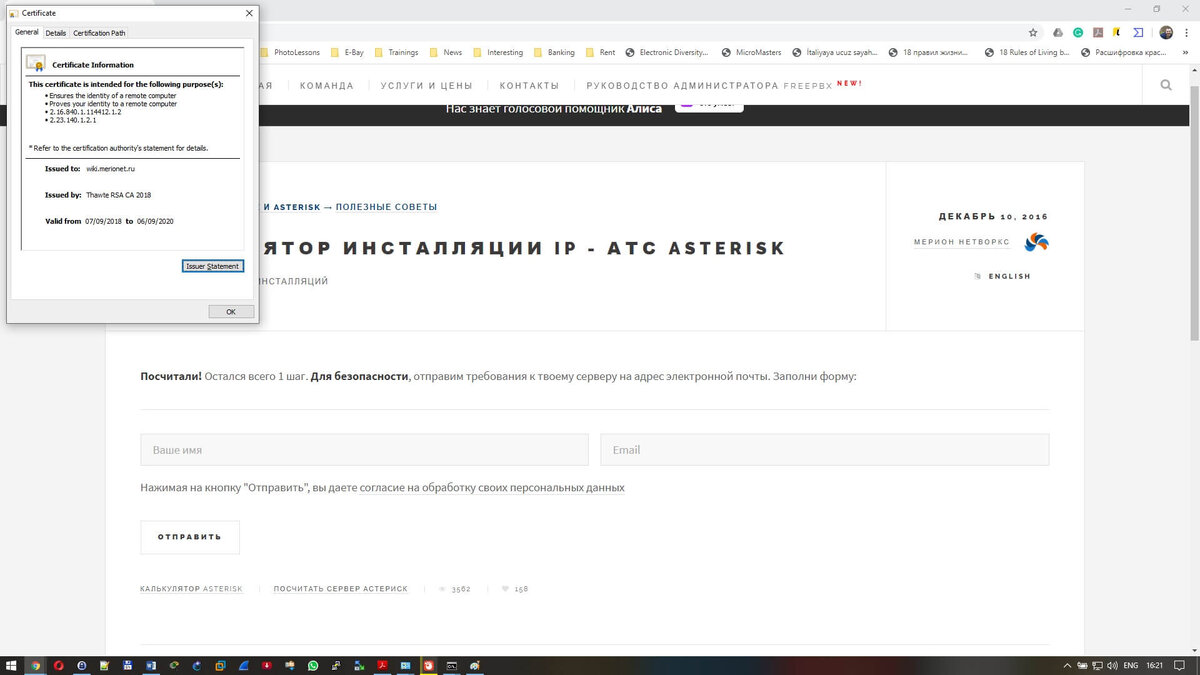Screen dimensions: 1200x675
Task: Select the General tab in Certificate dialog
Action: (26, 32)
